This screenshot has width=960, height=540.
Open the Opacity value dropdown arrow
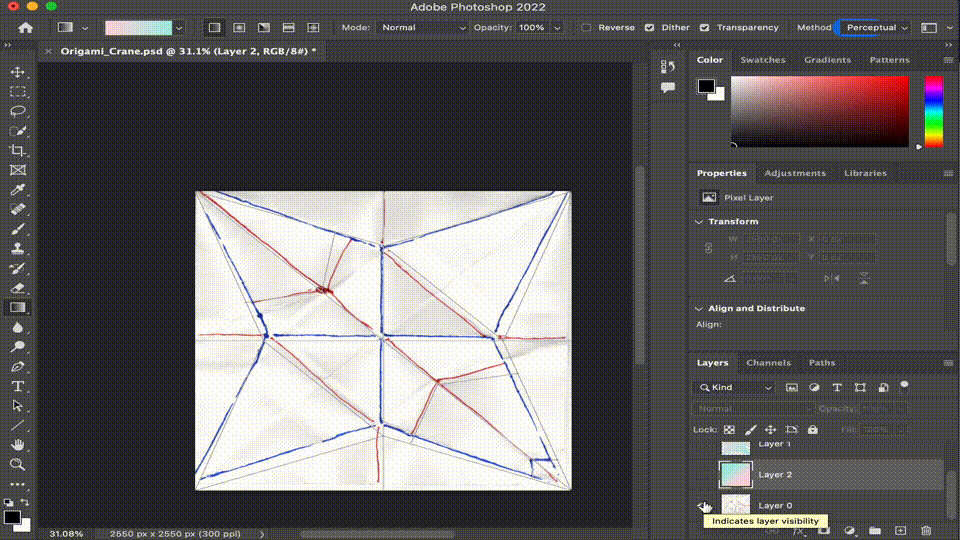click(557, 28)
